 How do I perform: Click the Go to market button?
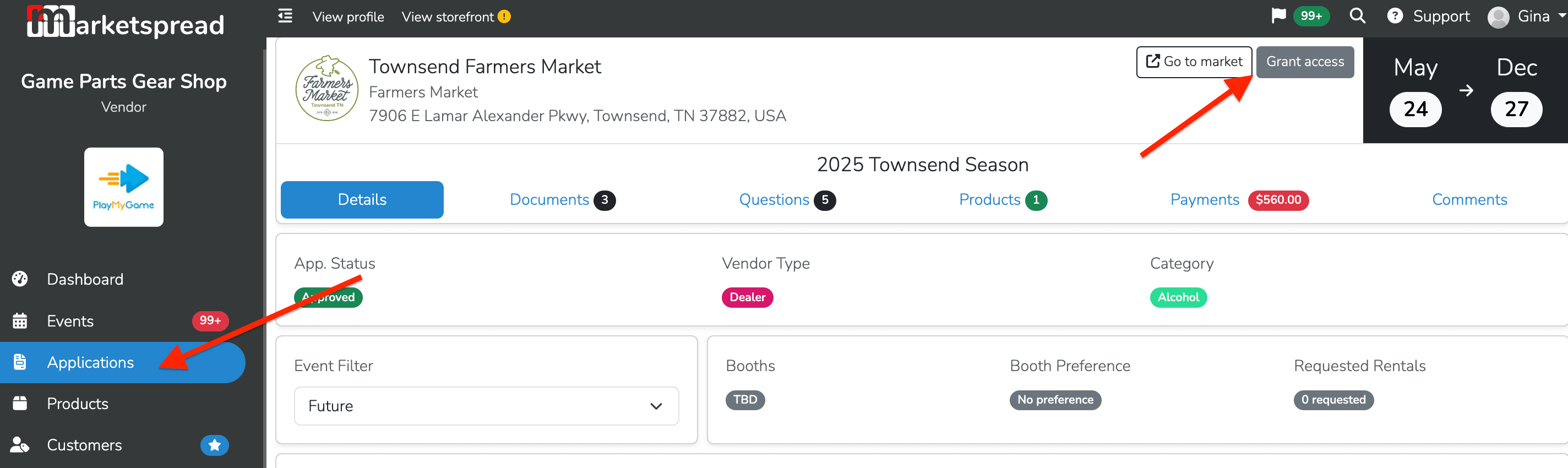click(x=1194, y=62)
